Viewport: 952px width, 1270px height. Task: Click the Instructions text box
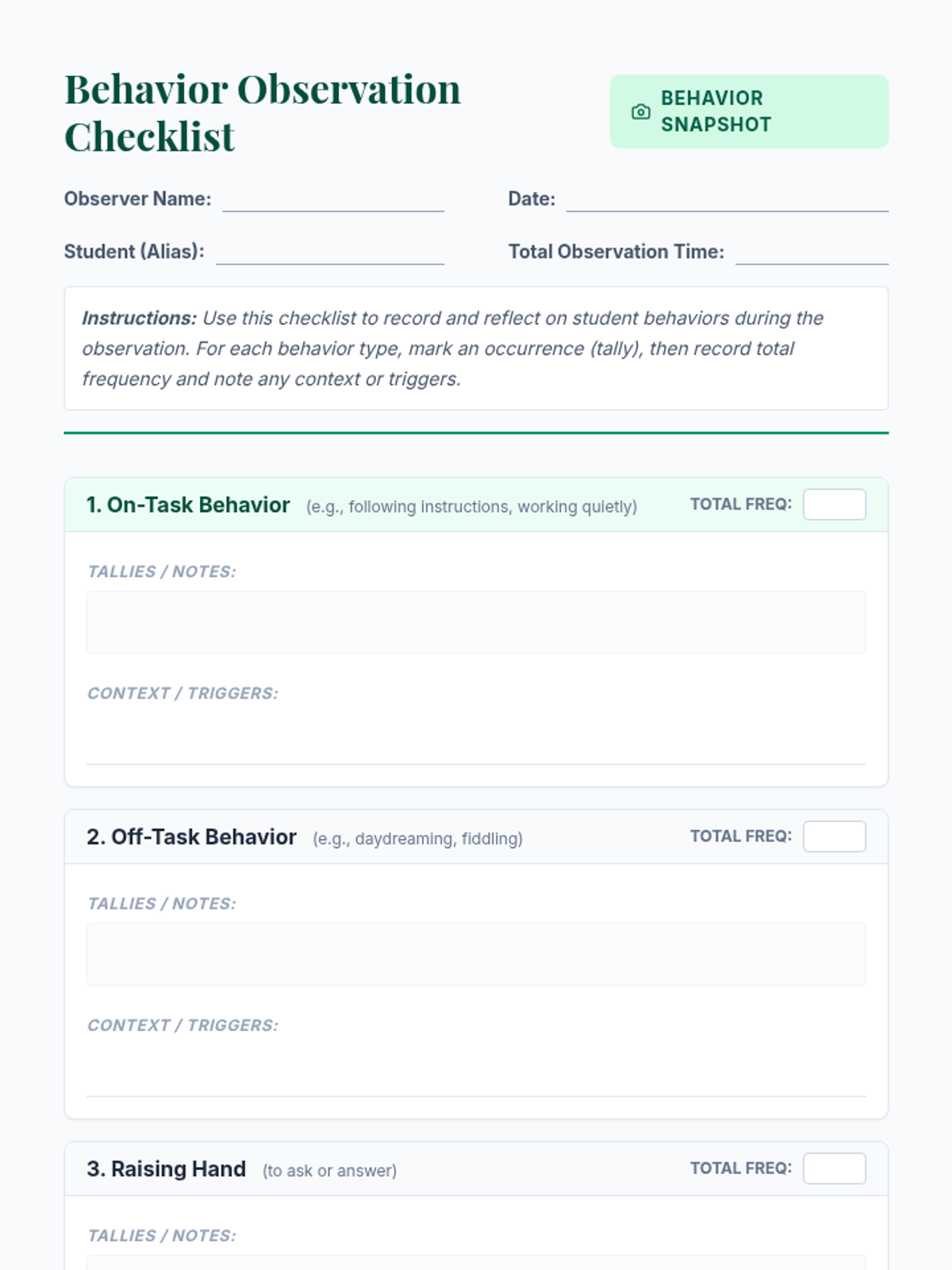pyautogui.click(x=476, y=348)
